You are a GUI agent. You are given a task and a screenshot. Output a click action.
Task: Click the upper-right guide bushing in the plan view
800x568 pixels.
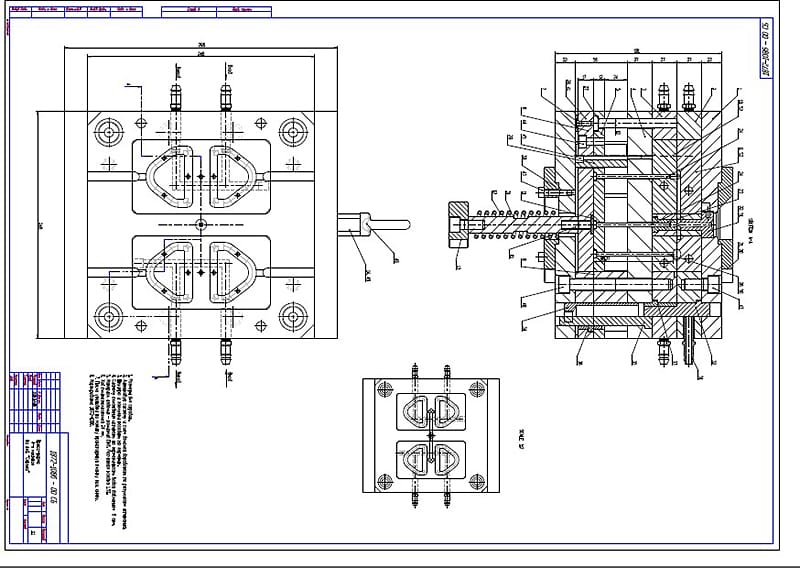291,131
